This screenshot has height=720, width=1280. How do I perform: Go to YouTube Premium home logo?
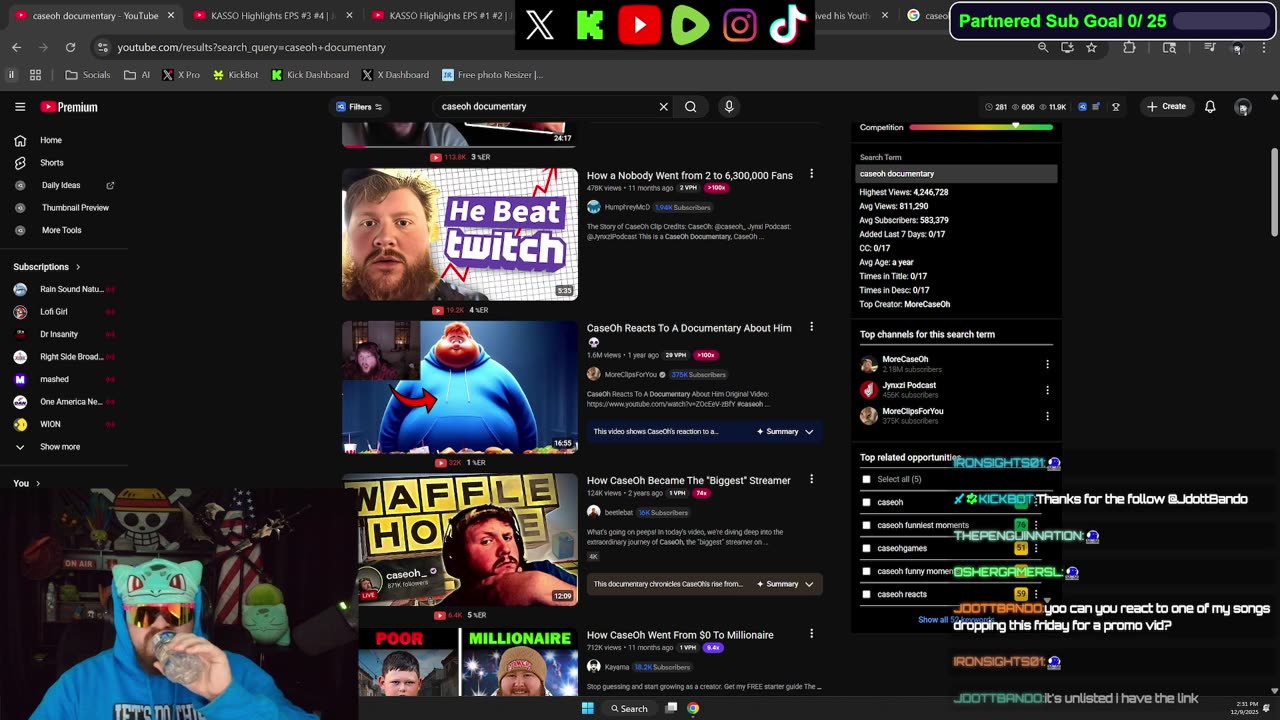69,107
